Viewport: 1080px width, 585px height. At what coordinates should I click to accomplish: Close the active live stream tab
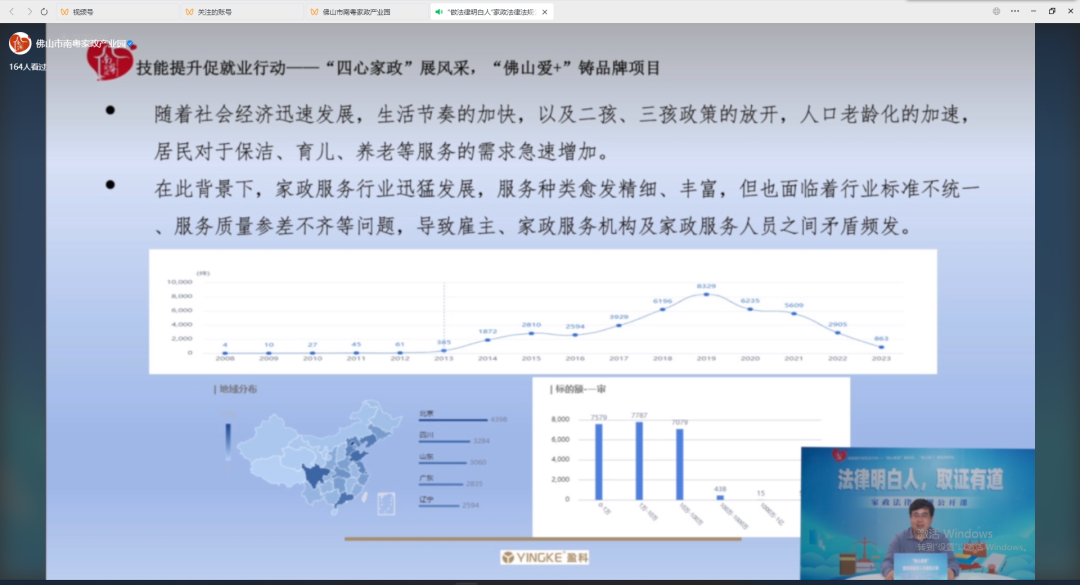point(545,12)
